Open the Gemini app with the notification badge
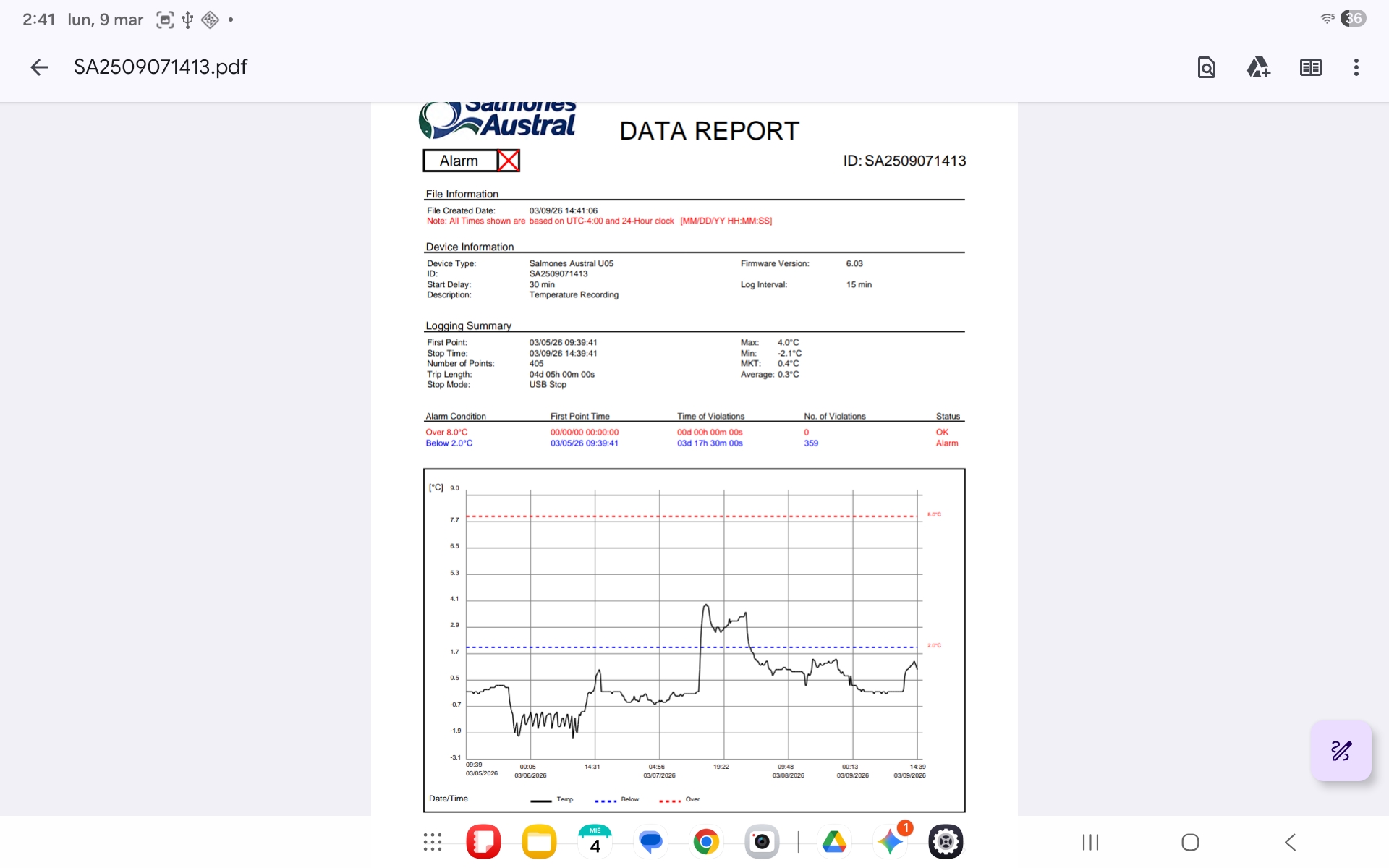This screenshot has width=1389, height=868. click(890, 842)
